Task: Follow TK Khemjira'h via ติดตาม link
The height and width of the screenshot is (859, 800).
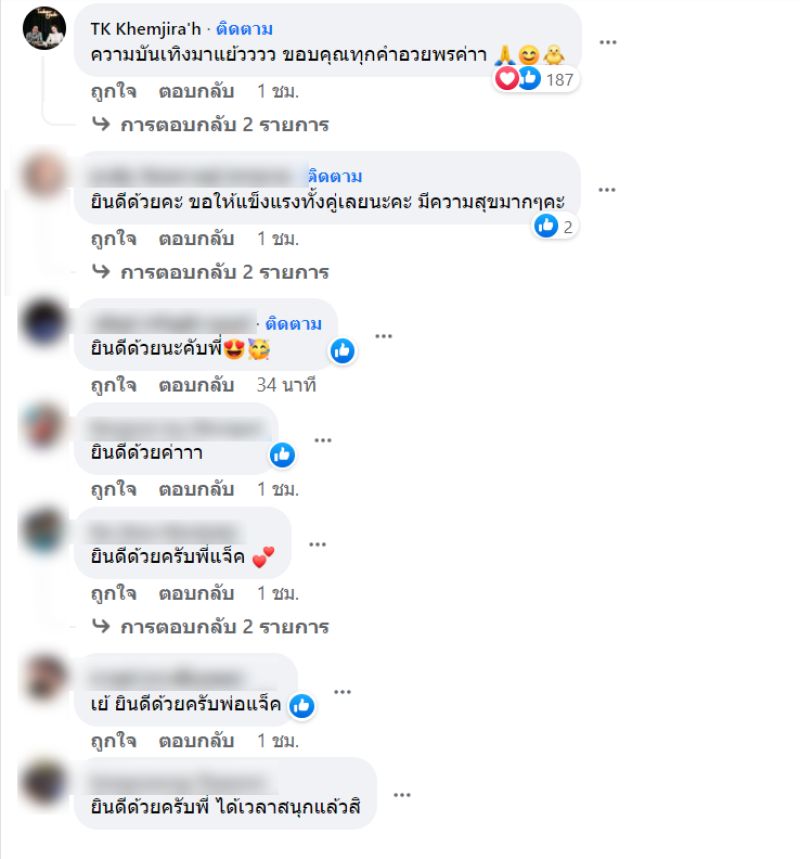Action: click(x=244, y=29)
